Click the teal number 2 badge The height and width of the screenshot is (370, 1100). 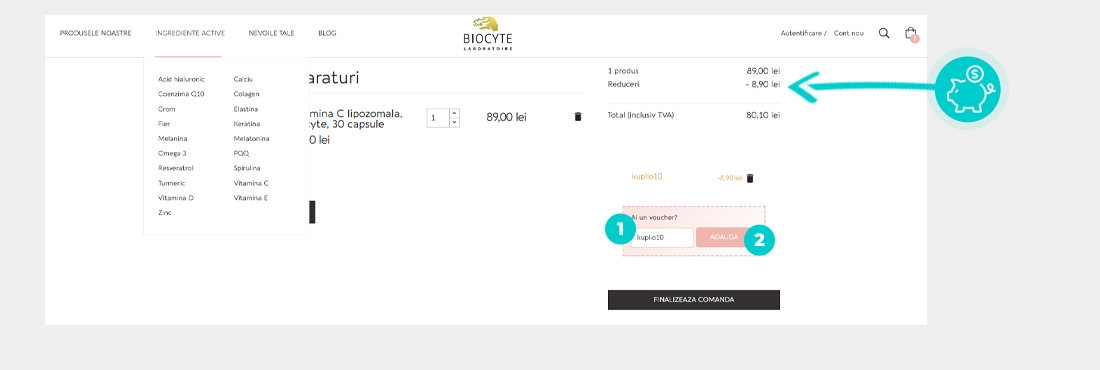(x=759, y=240)
